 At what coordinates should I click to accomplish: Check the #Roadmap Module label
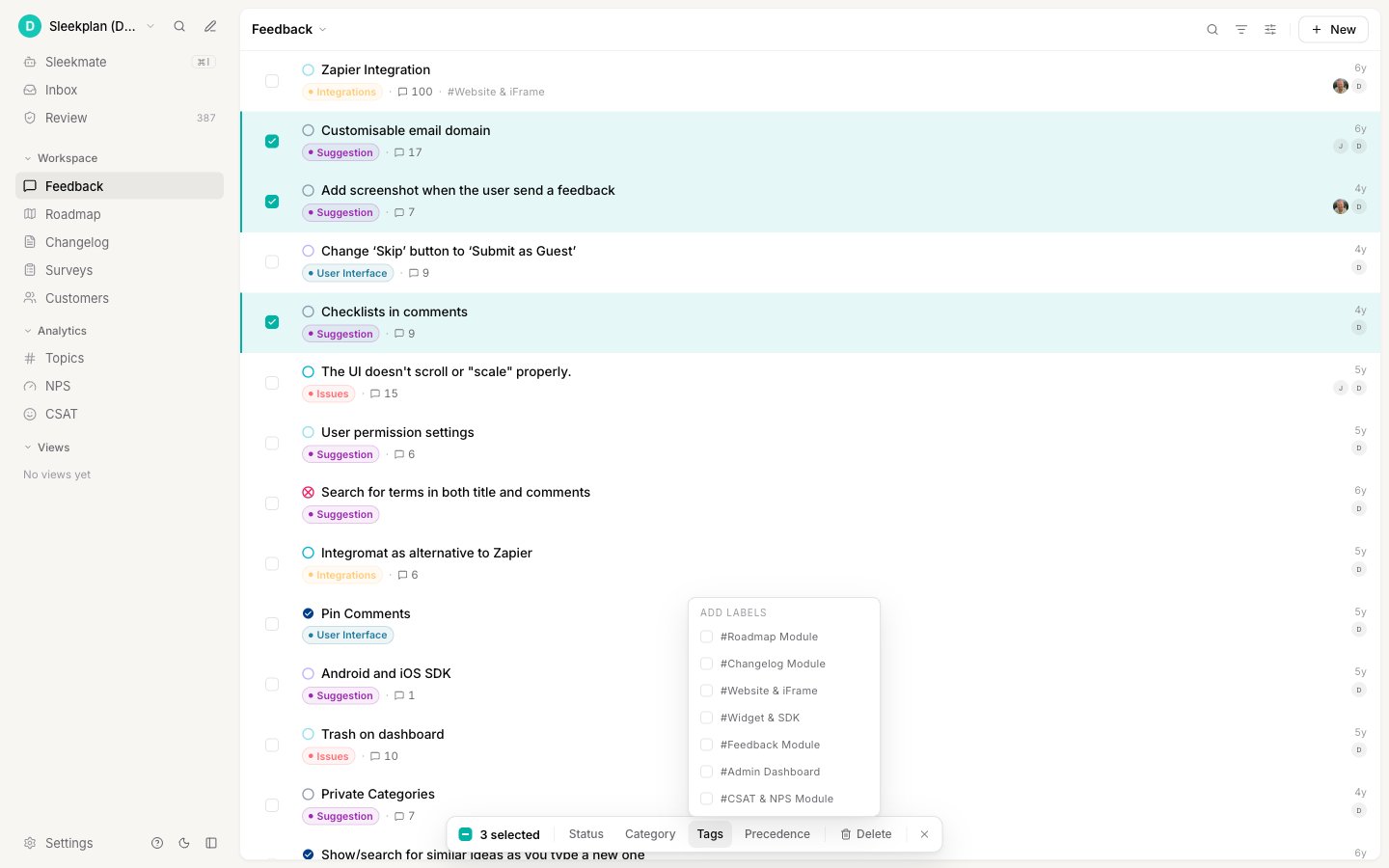pos(706,637)
